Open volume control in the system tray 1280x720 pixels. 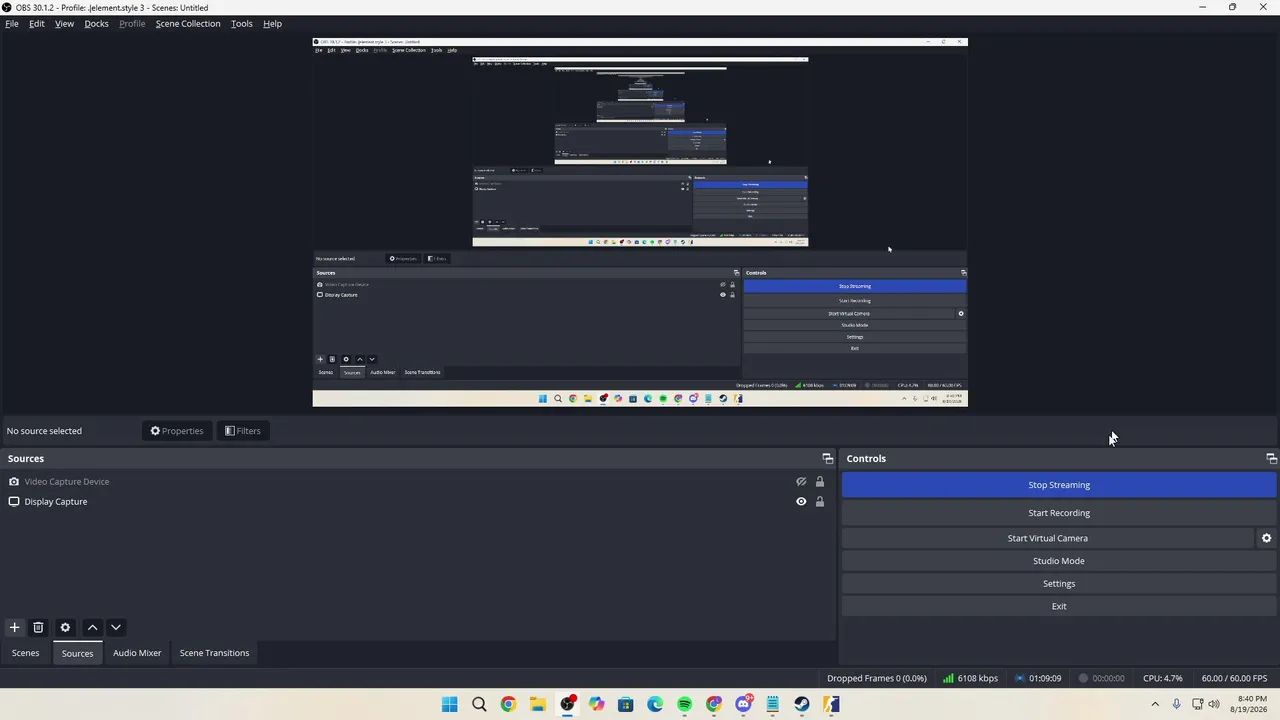(1214, 704)
